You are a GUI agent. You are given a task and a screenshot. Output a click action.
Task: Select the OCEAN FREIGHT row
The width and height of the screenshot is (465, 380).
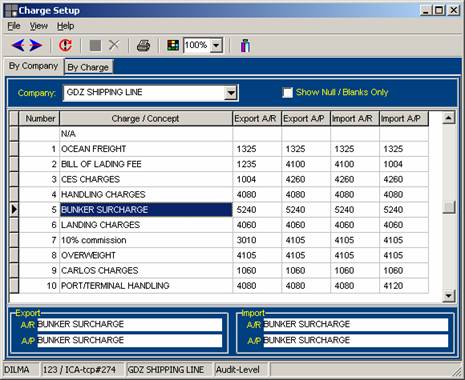(x=219, y=149)
